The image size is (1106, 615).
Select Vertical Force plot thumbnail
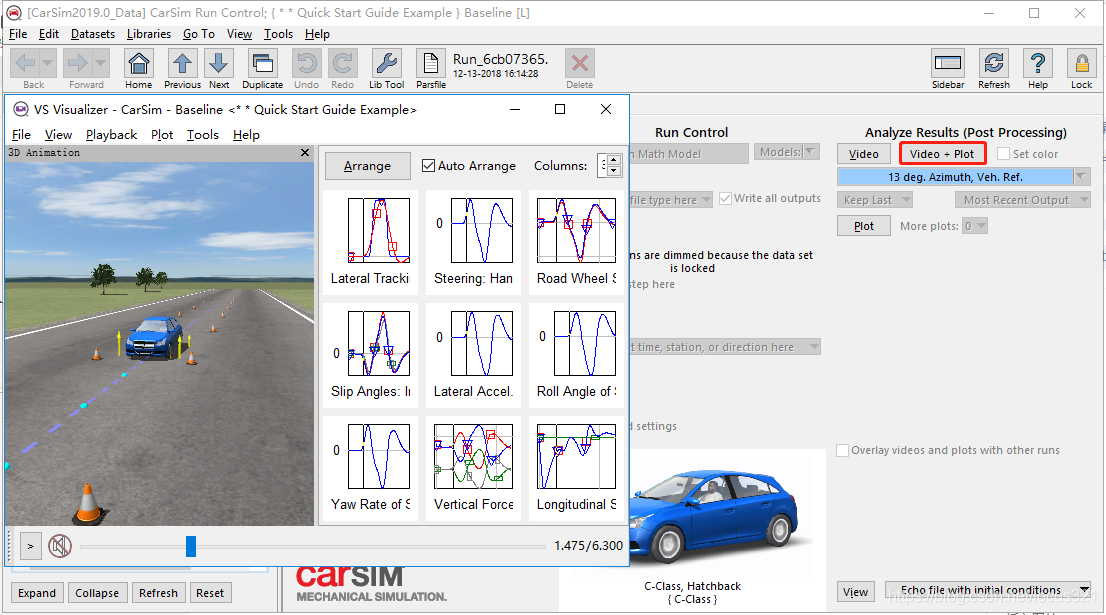(474, 467)
